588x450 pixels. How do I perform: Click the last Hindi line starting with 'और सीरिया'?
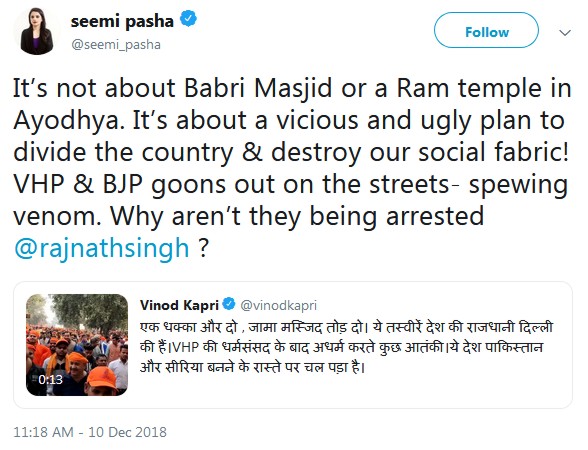click(253, 366)
